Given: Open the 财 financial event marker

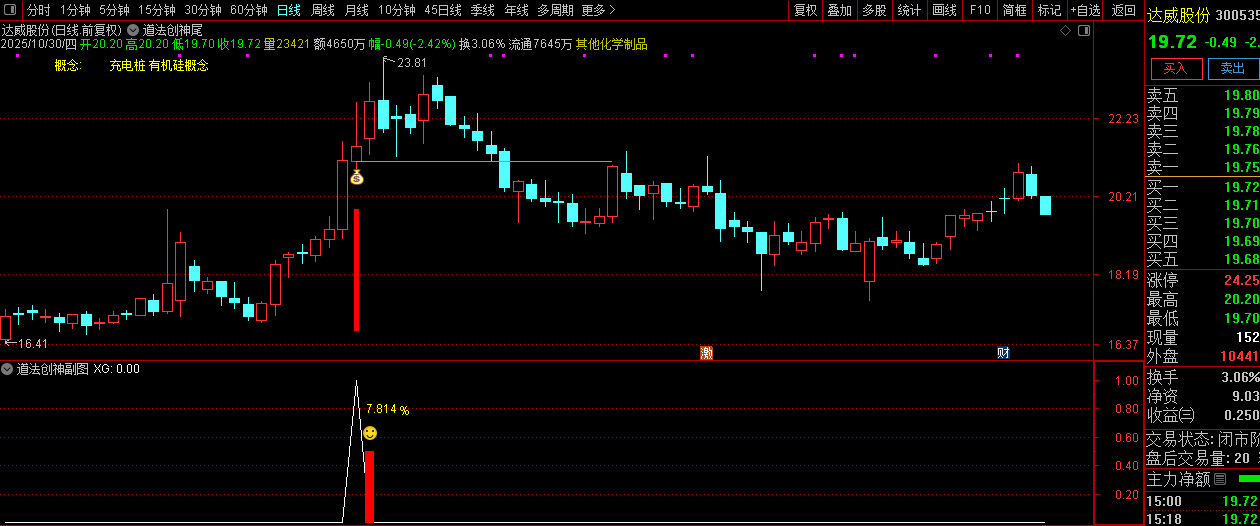Looking at the screenshot, I should (x=1003, y=352).
